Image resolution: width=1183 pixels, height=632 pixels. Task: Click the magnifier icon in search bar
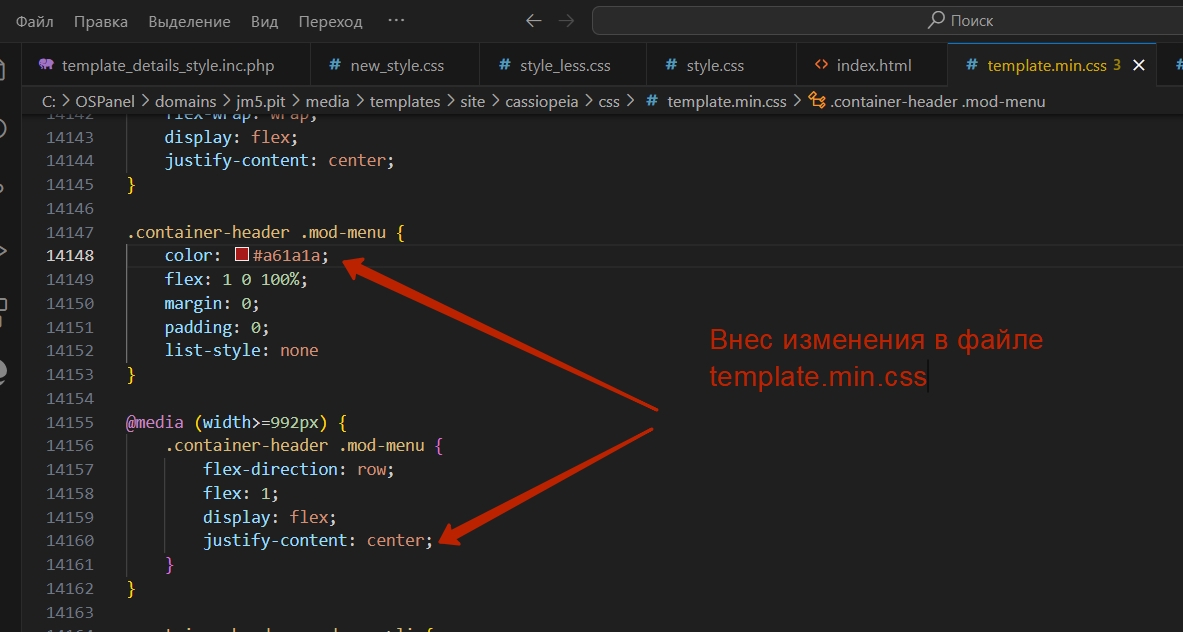coord(936,20)
